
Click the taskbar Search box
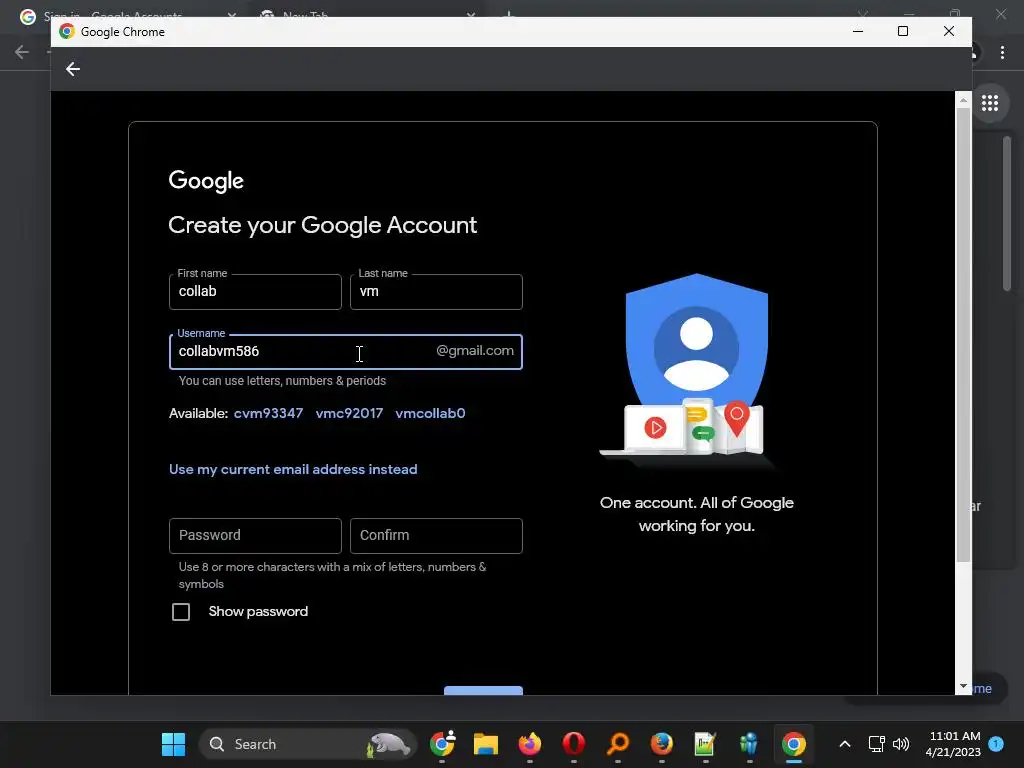point(308,744)
